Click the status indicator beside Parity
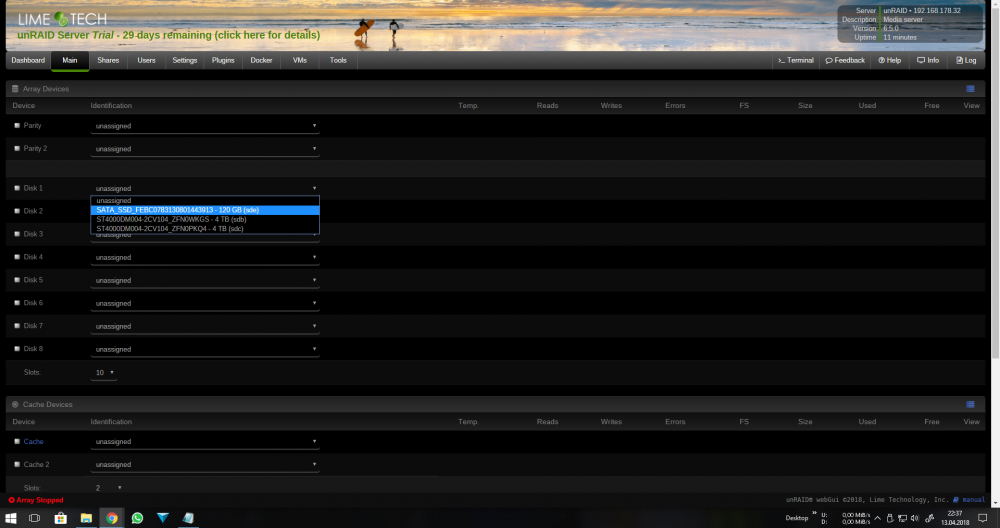 pyautogui.click(x=17, y=126)
